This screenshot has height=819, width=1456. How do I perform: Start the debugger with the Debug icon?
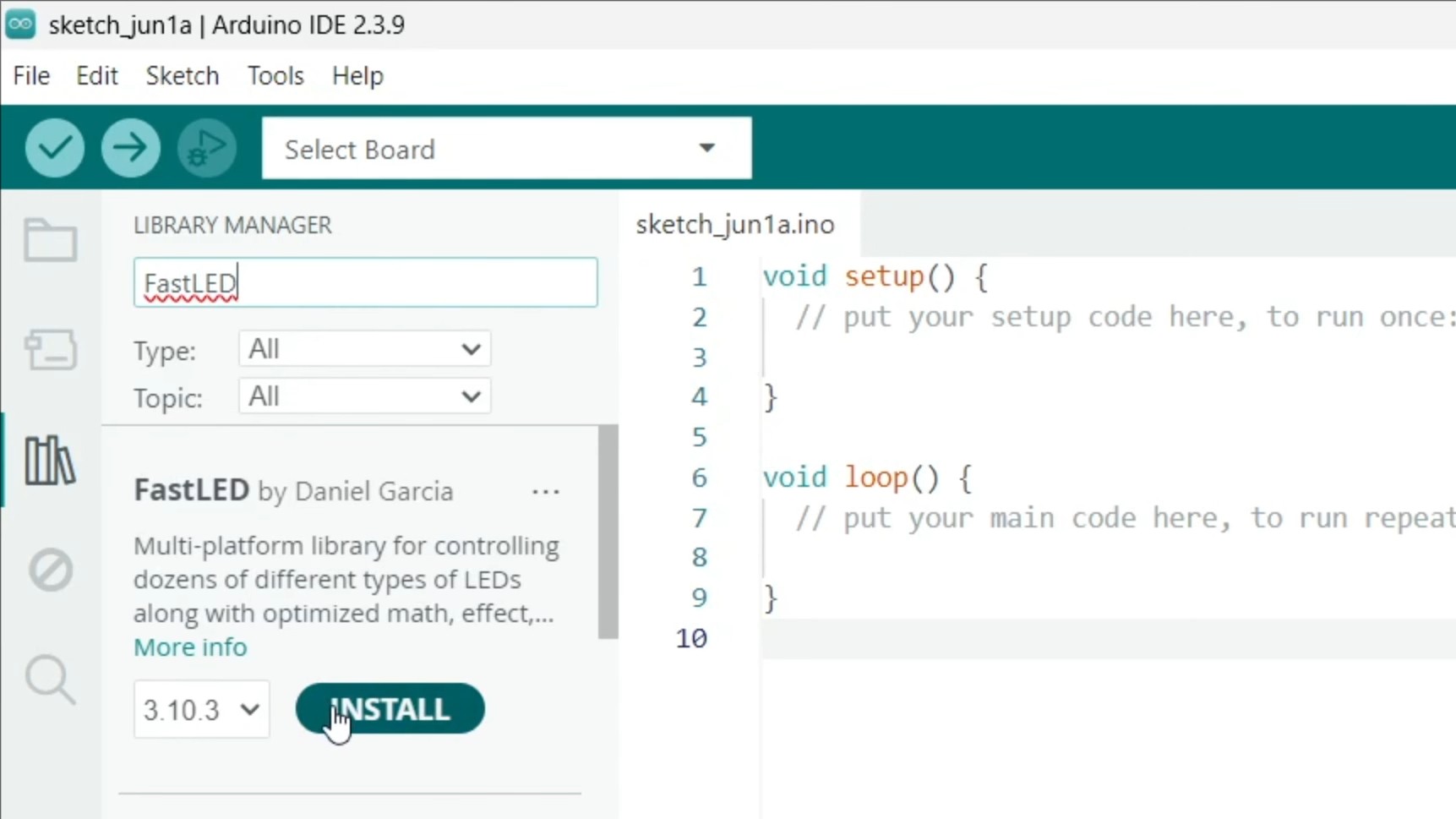click(x=207, y=148)
